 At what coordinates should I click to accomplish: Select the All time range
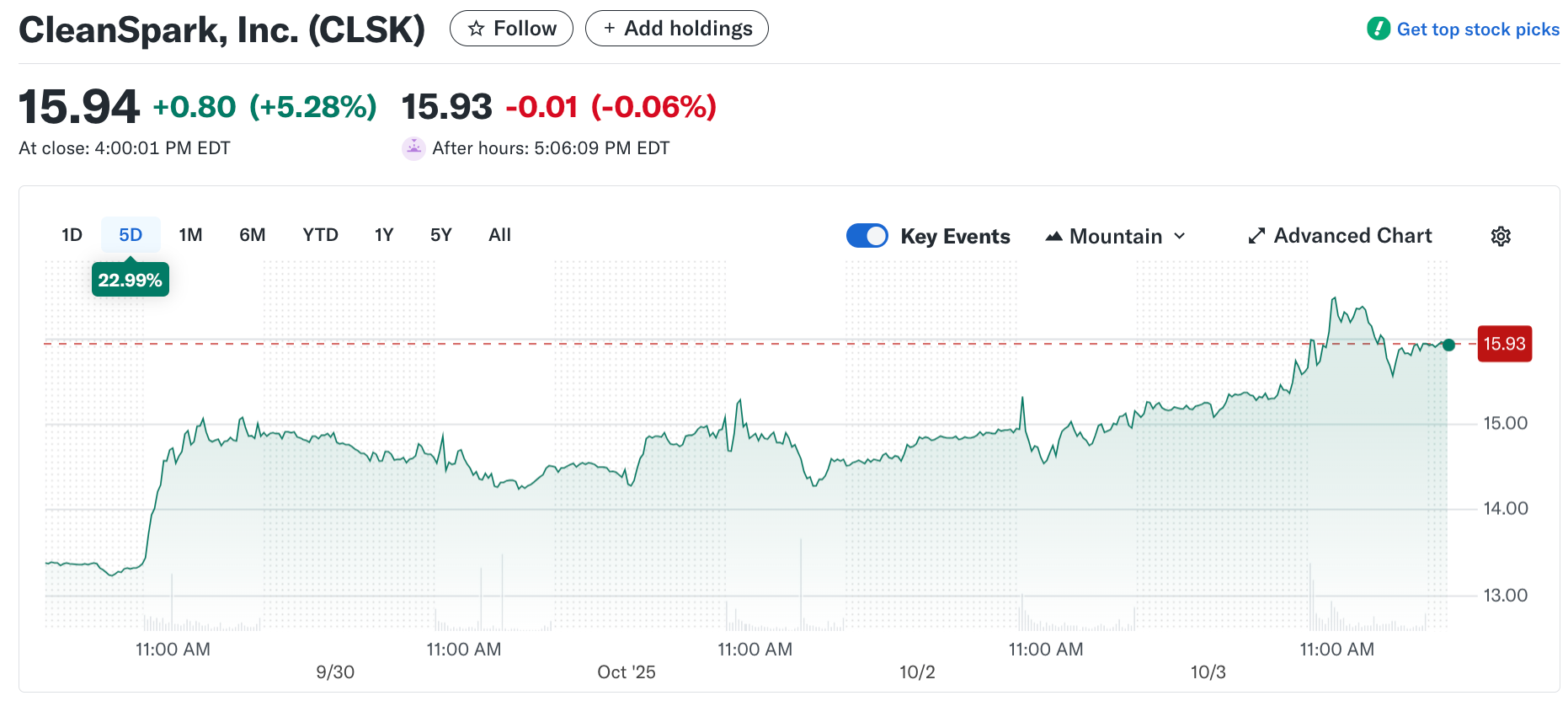499,235
